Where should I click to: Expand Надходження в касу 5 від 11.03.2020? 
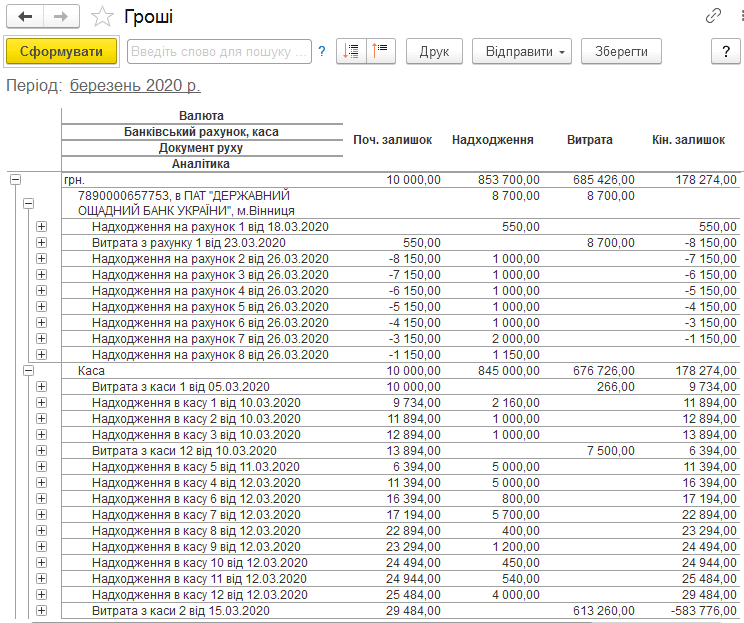42,466
